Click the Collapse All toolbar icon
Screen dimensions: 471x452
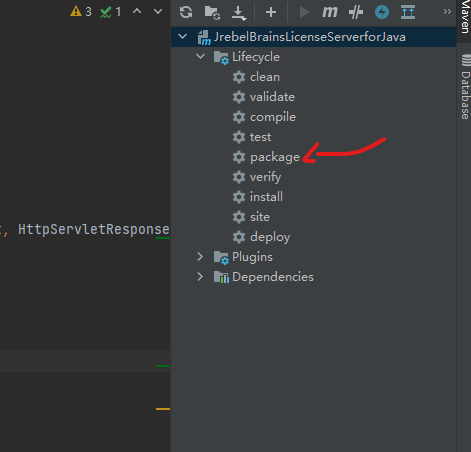click(408, 12)
